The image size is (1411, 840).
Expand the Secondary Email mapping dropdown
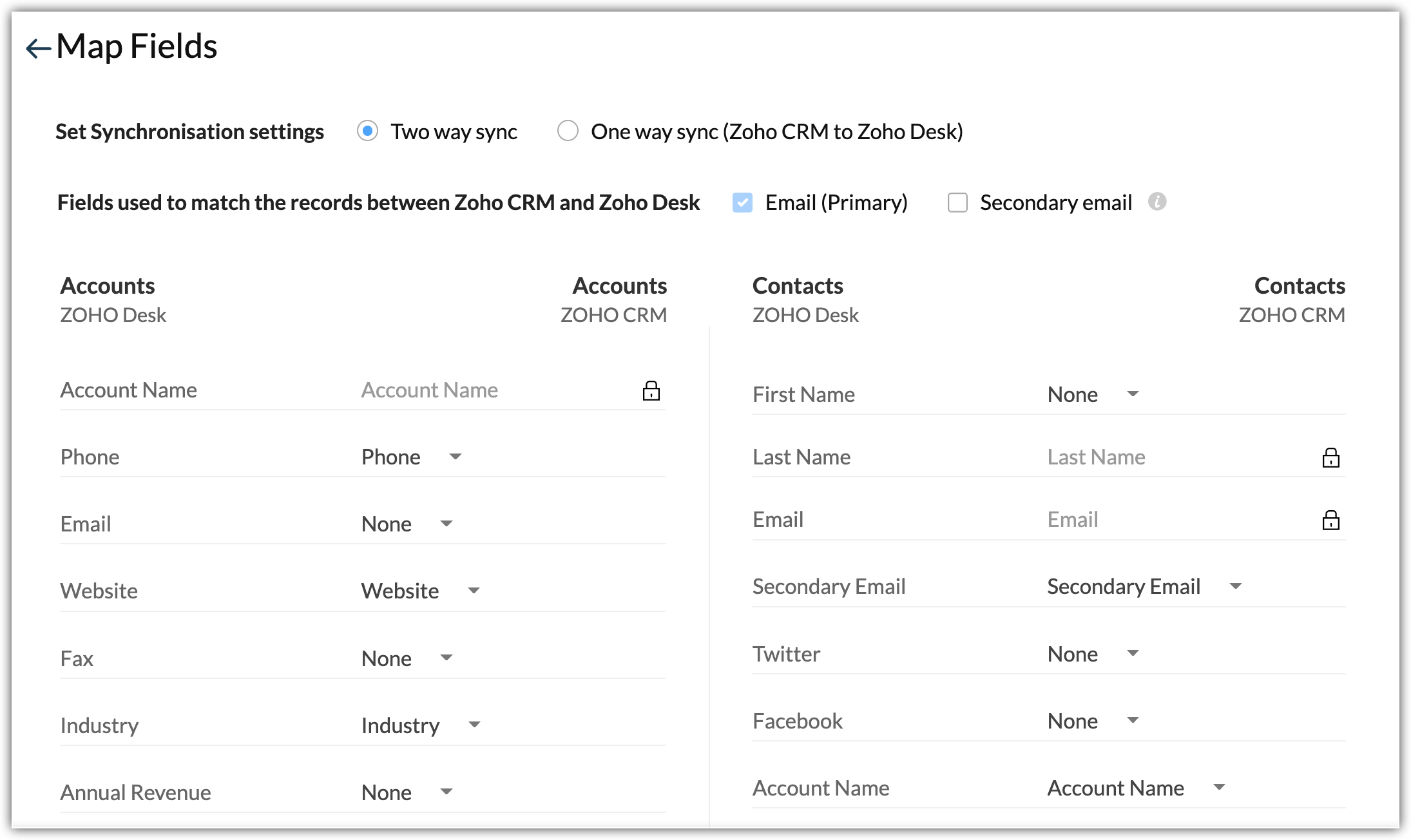tap(1235, 586)
